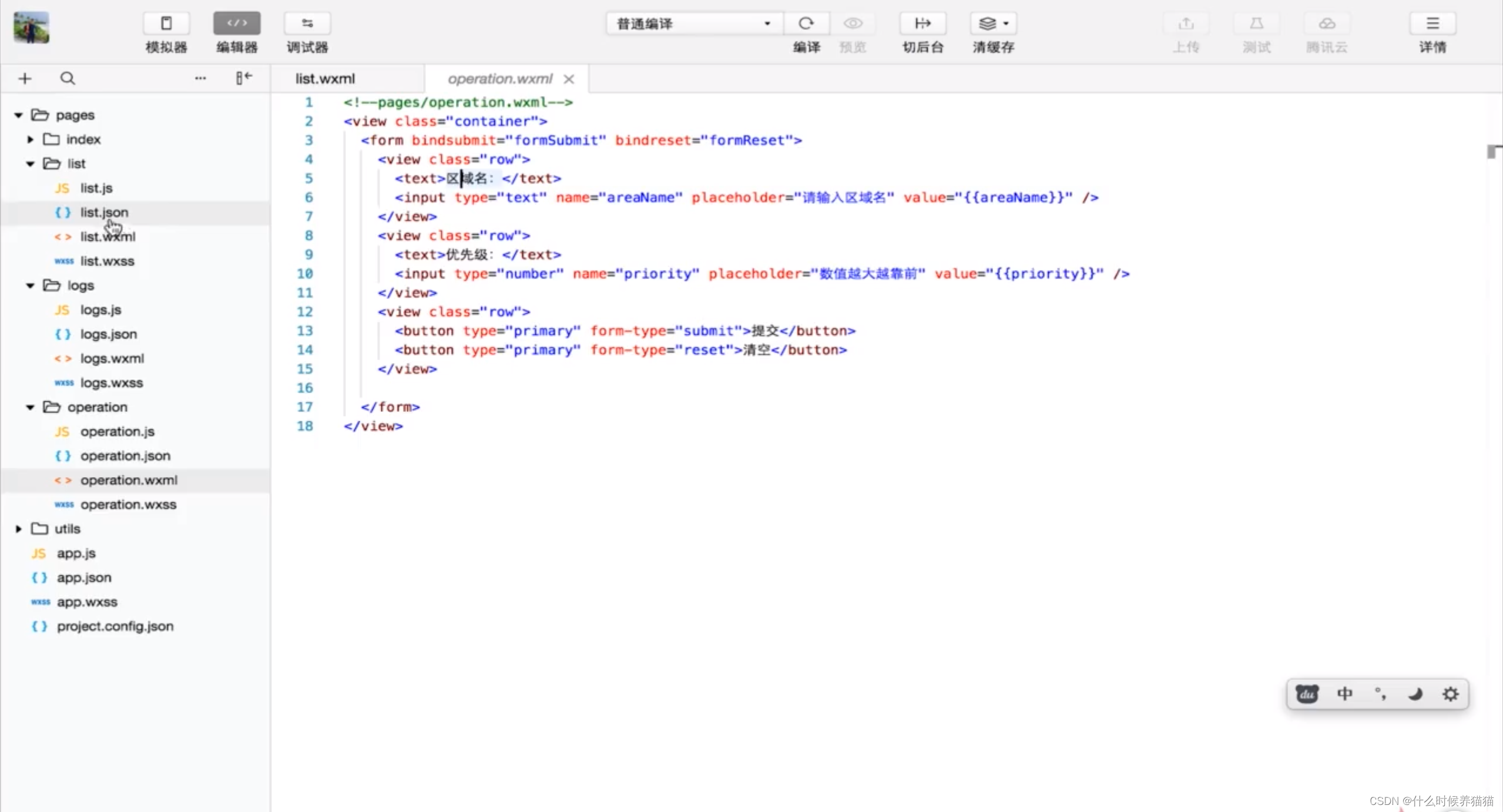Open the three-dot more options menu
Image resolution: width=1503 pixels, height=812 pixels.
(x=200, y=78)
